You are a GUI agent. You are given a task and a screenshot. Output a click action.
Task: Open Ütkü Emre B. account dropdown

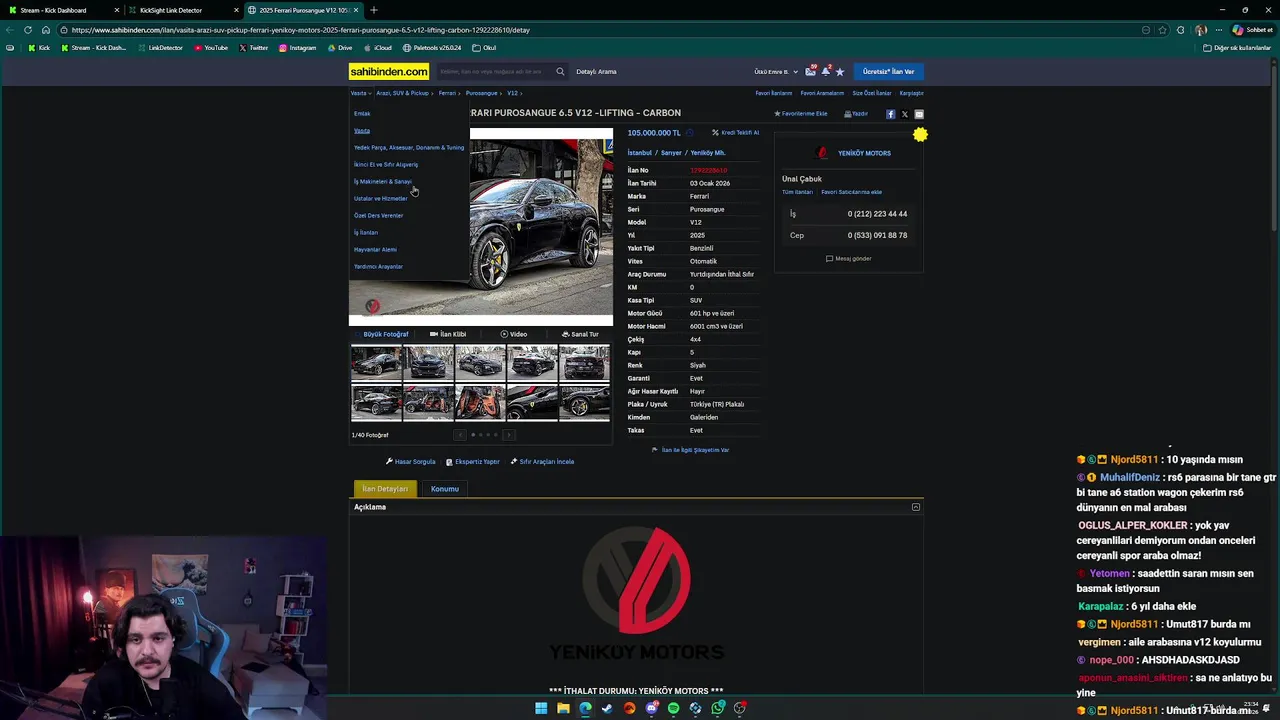point(776,72)
